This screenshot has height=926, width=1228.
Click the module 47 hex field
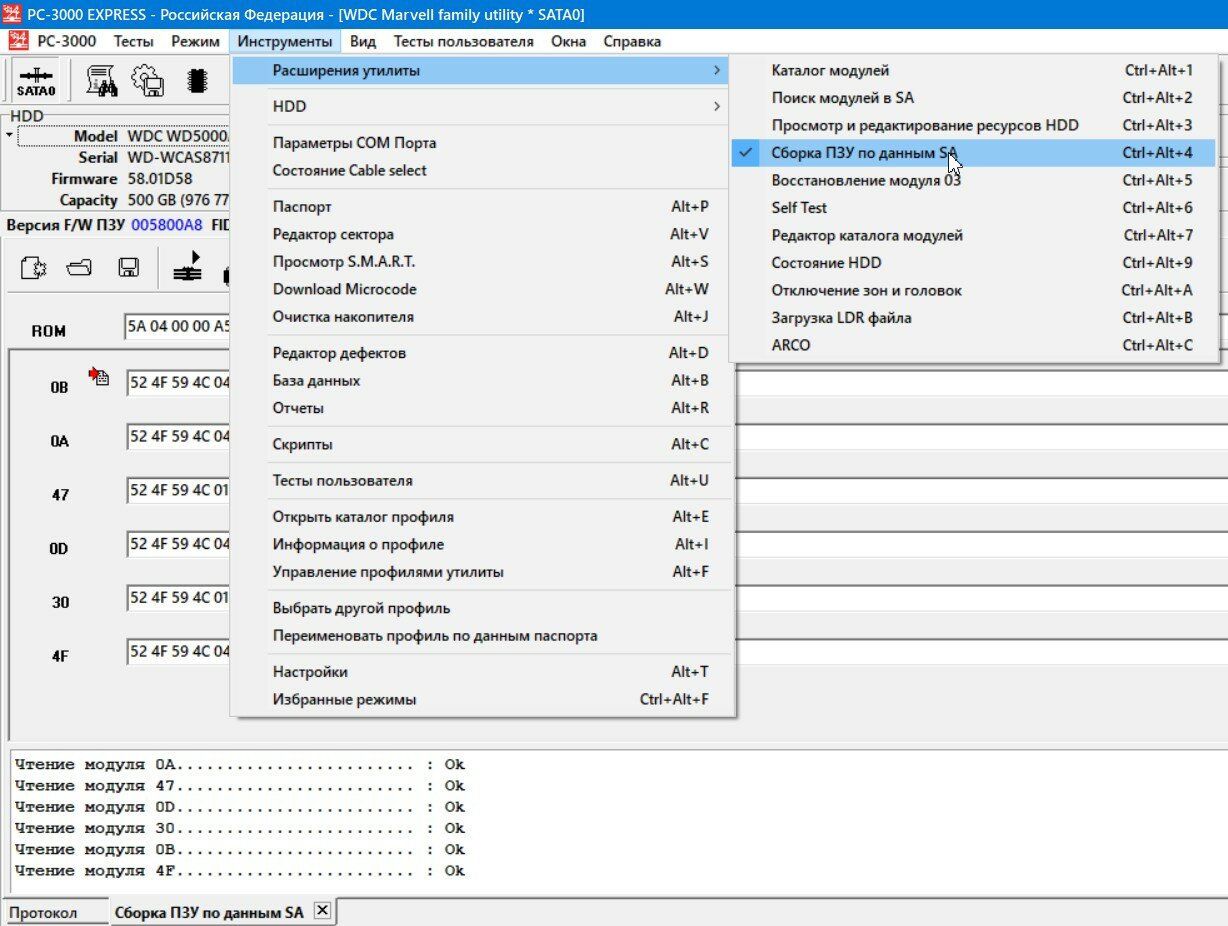coord(178,491)
